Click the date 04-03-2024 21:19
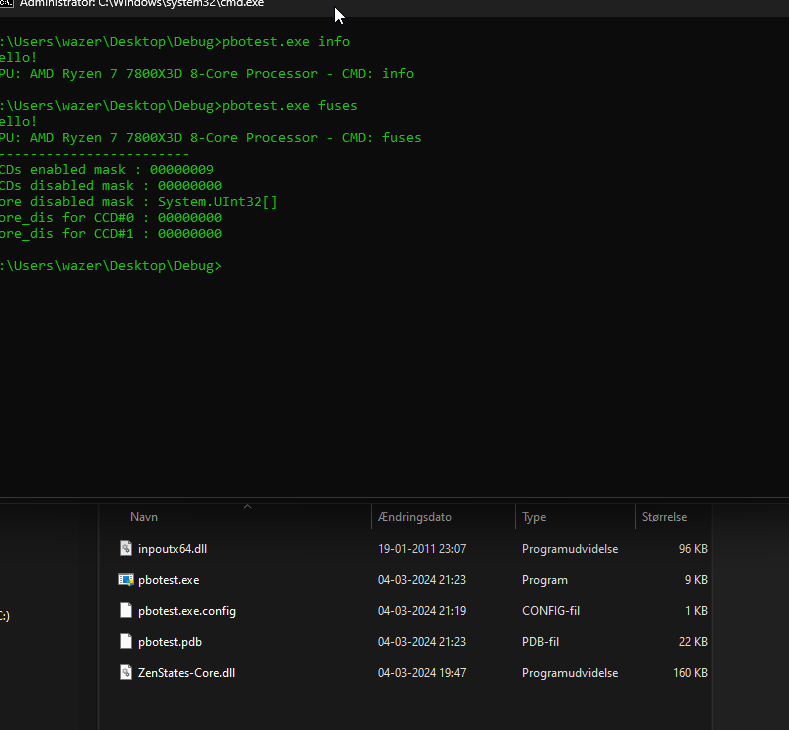Viewport: 789px width, 730px height. [422, 610]
